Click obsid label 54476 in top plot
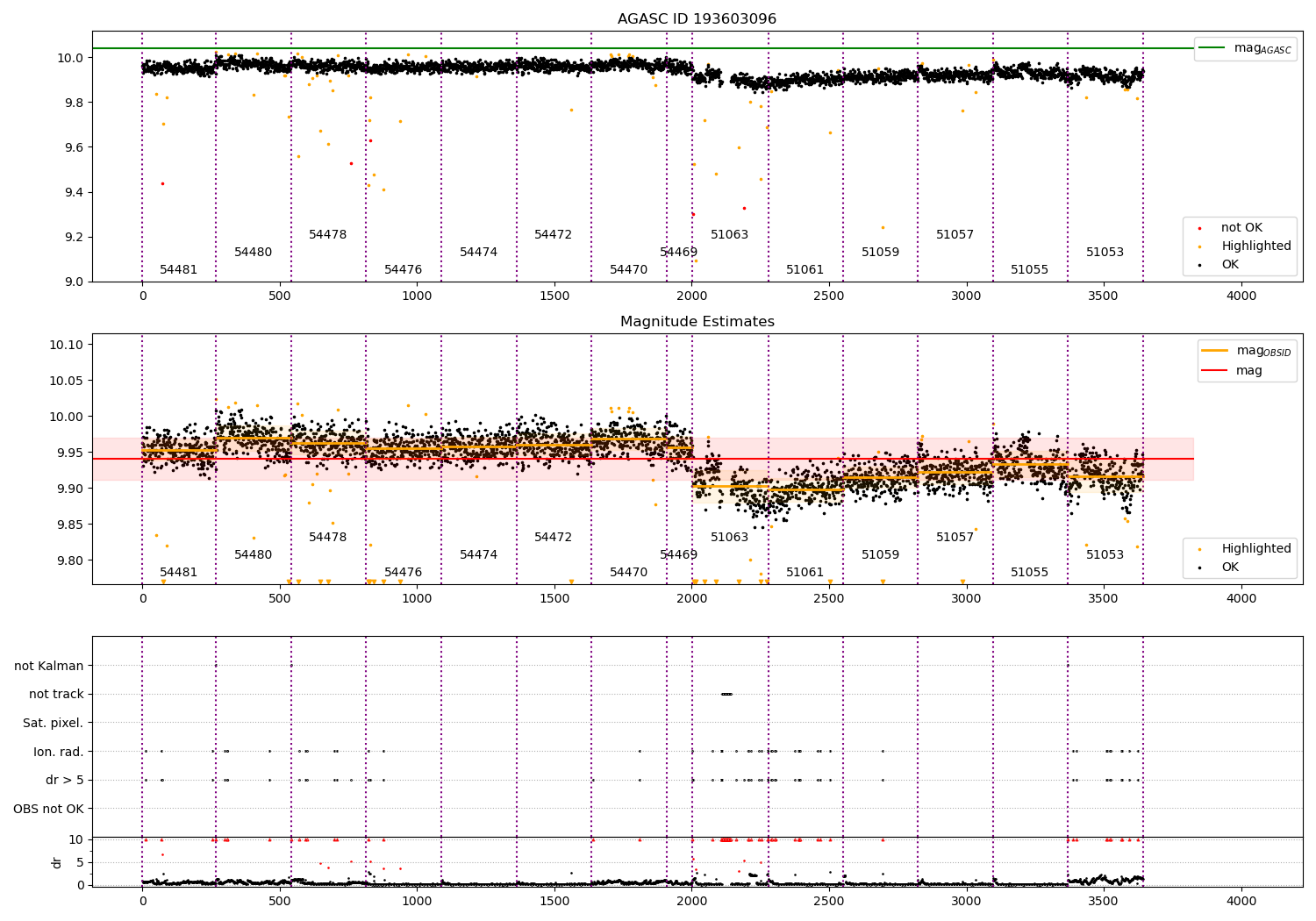 (404, 270)
